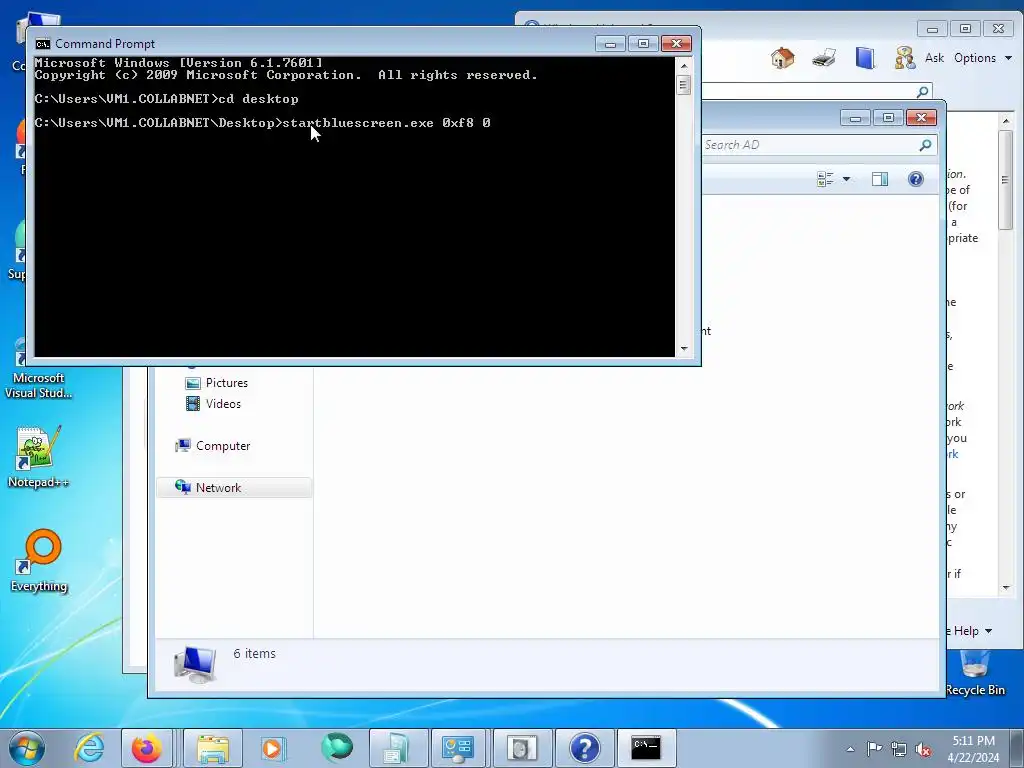This screenshot has height=768, width=1024.
Task: Select Network in Explorer navigation pane
Action: point(234,488)
